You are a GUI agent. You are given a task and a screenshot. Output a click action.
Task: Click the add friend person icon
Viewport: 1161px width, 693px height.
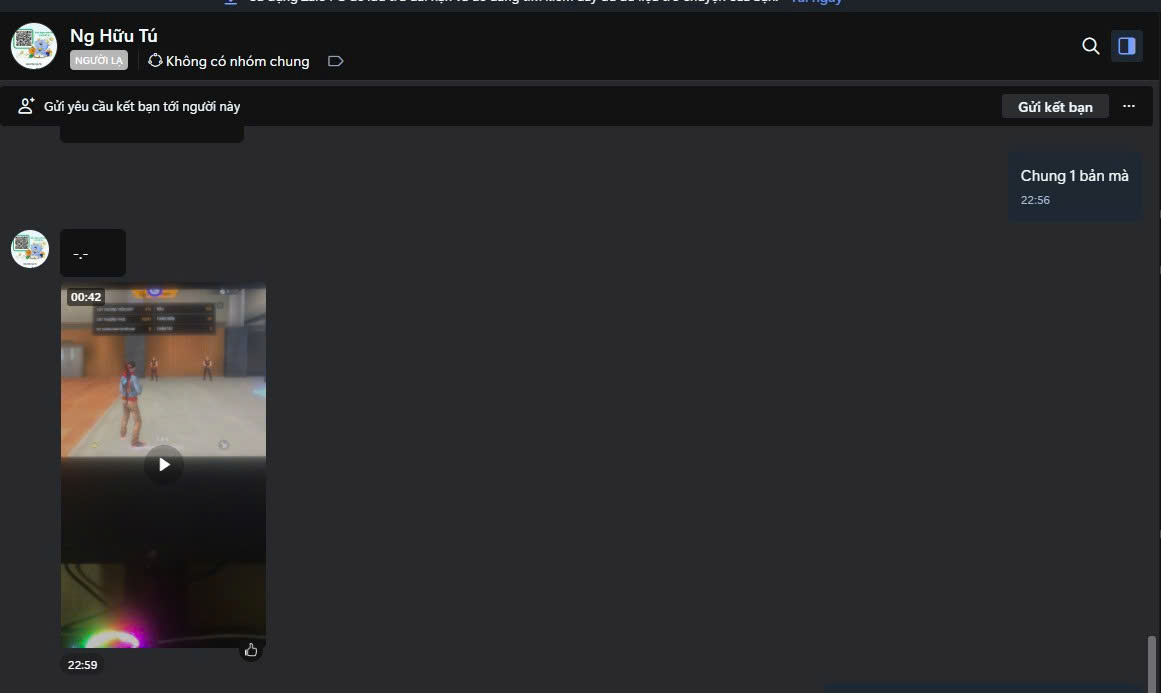[26, 106]
